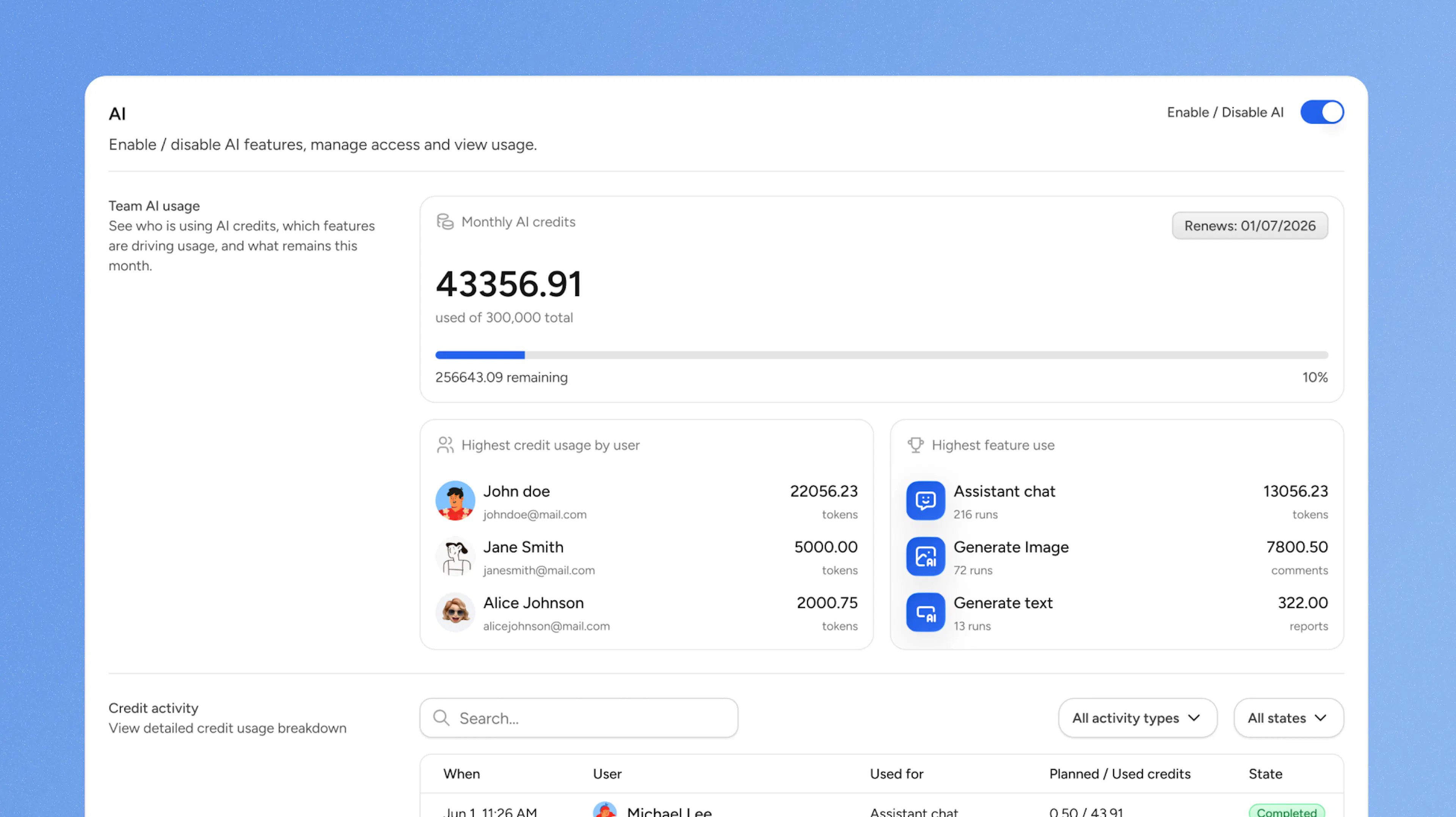Click Jane Smith's avatar
This screenshot has height=817, width=1456.
[455, 557]
